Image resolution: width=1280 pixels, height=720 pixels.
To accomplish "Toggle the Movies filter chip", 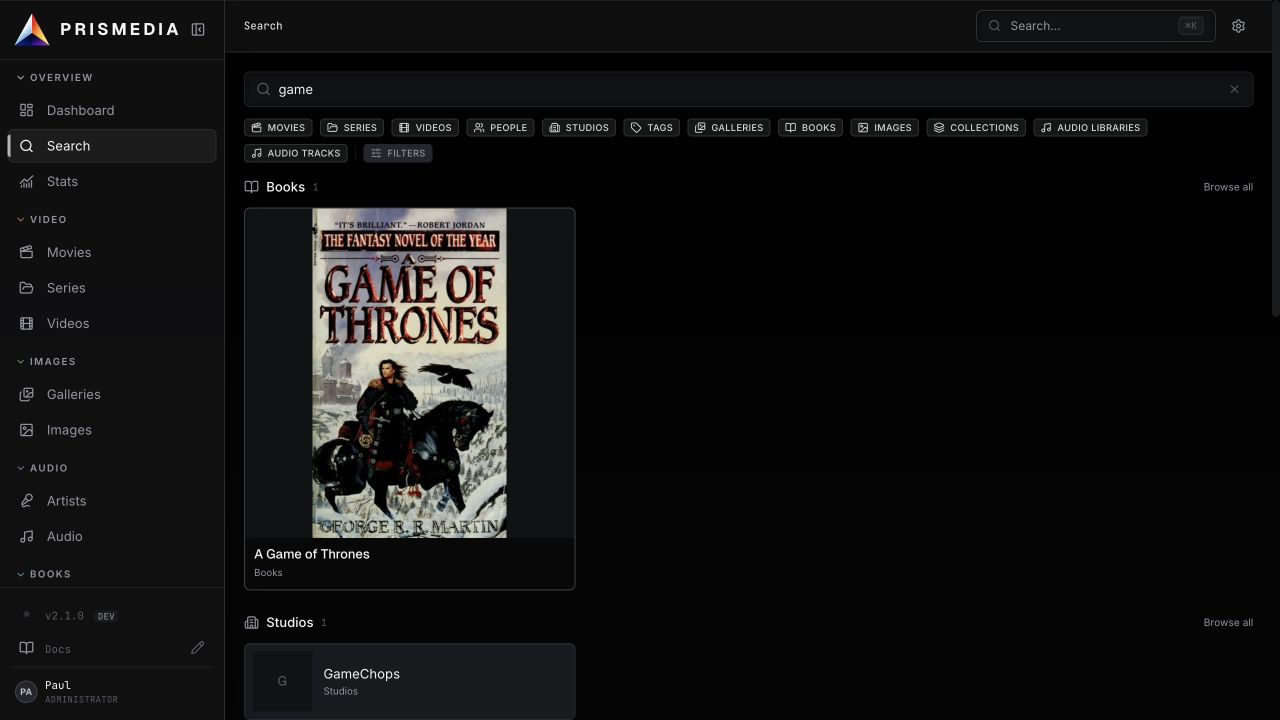I will (278, 127).
